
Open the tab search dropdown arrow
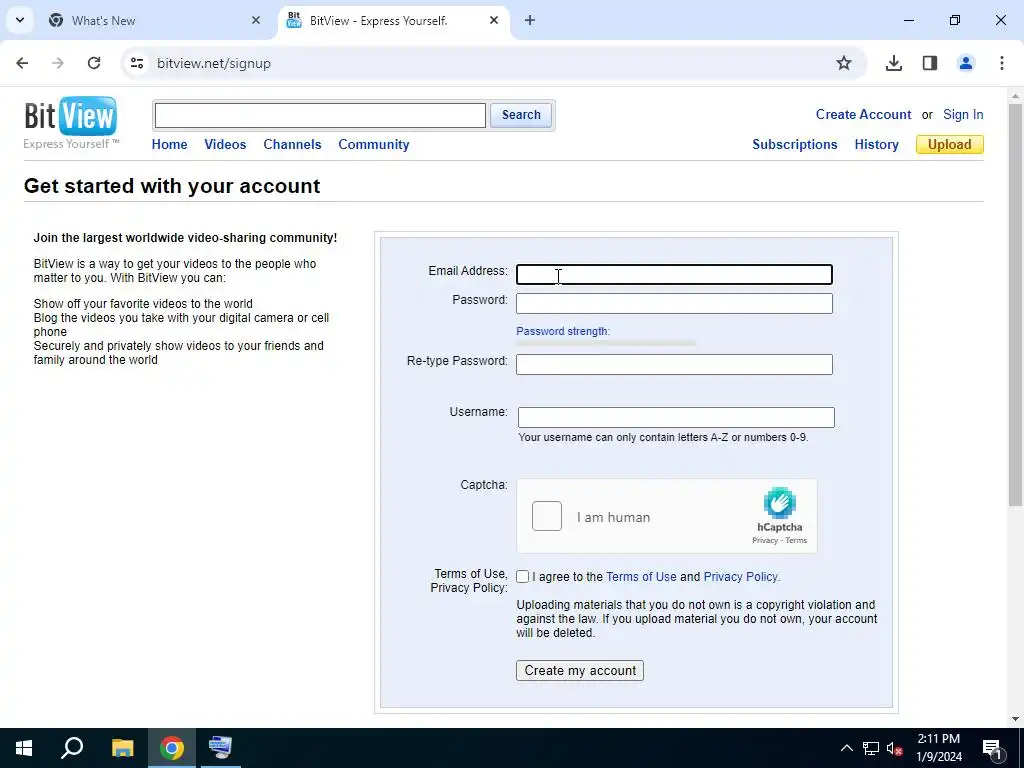coord(20,20)
